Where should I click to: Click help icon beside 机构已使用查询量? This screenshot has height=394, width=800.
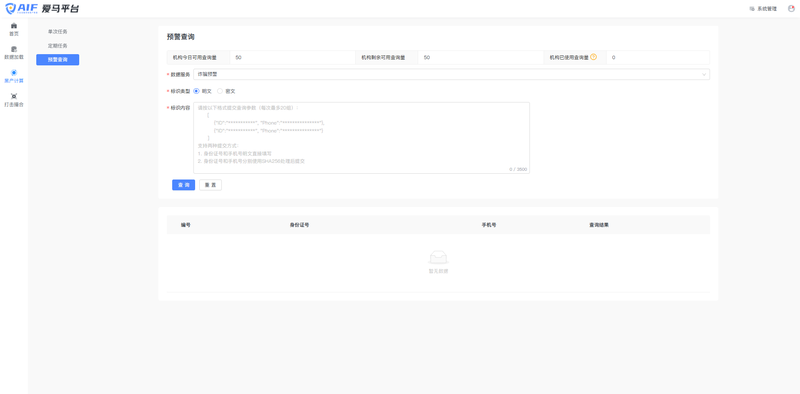[x=593, y=57]
